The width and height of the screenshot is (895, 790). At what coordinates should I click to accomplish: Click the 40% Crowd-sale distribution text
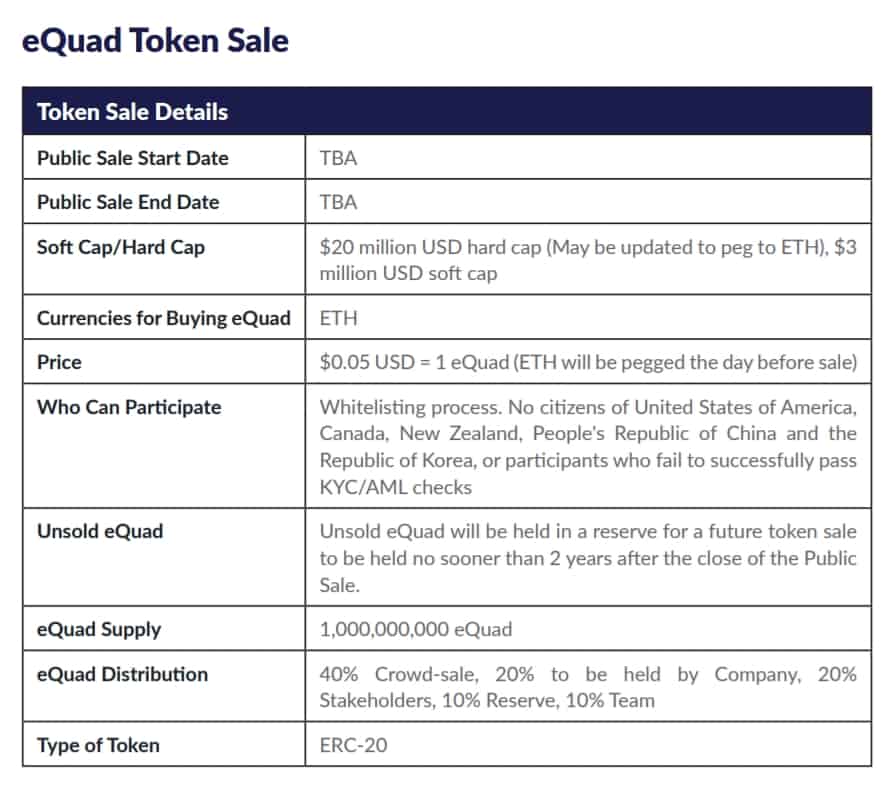click(x=587, y=687)
